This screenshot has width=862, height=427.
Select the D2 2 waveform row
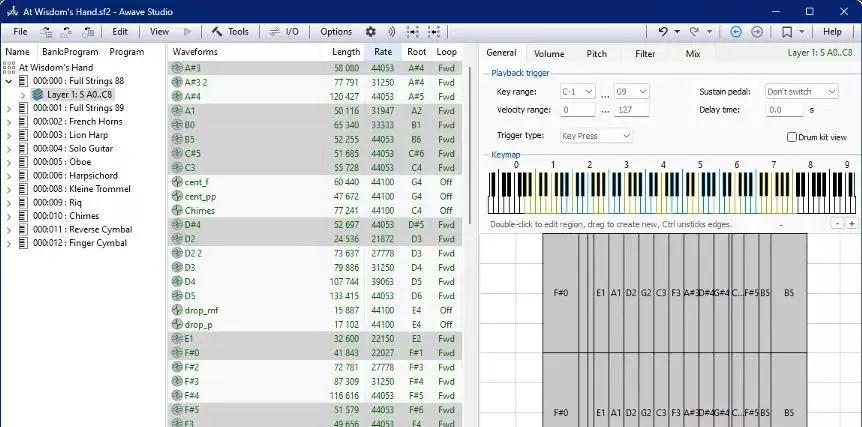(315, 253)
